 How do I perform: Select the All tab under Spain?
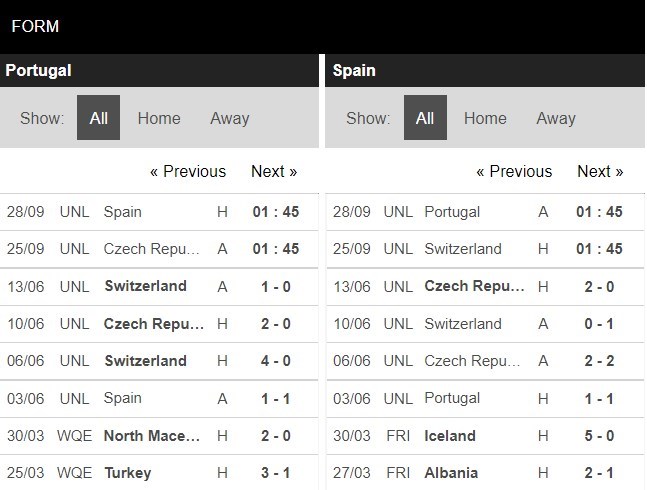tap(425, 118)
